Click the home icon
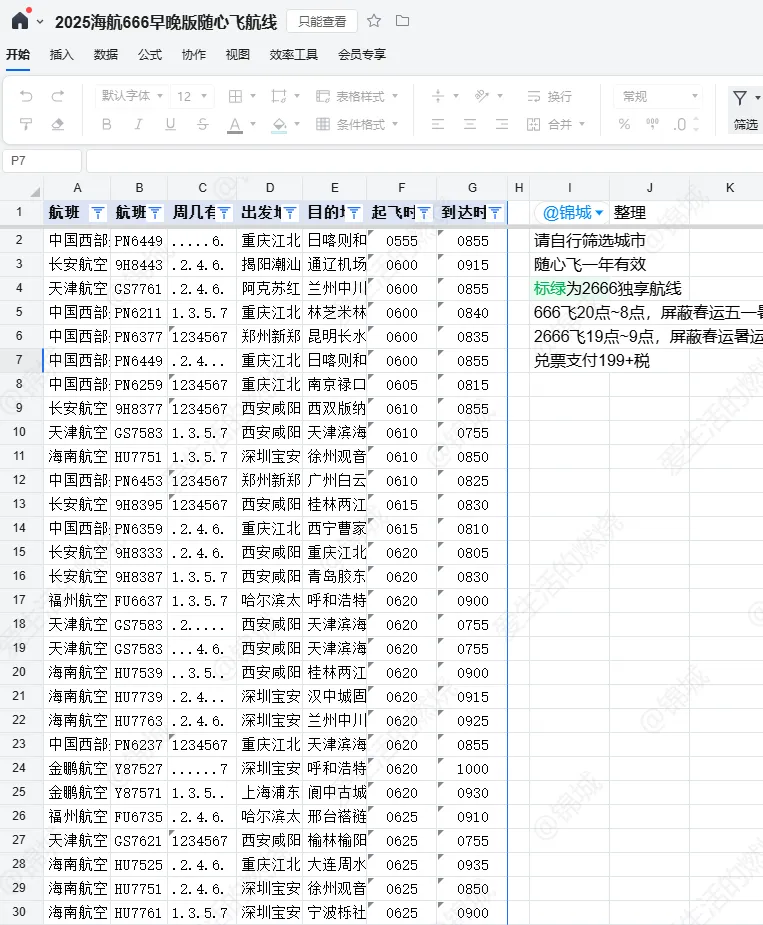Image resolution: width=763 pixels, height=925 pixels. (x=20, y=21)
